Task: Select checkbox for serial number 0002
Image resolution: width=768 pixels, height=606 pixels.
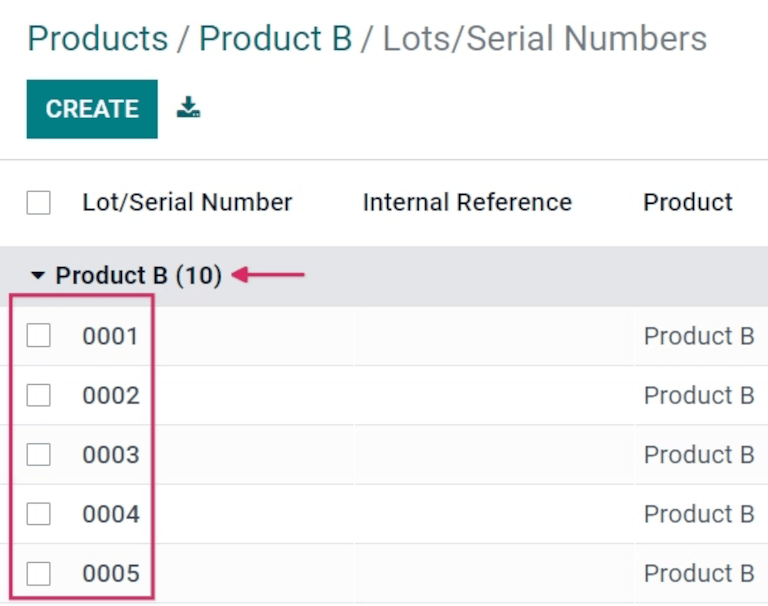Action: (39, 395)
